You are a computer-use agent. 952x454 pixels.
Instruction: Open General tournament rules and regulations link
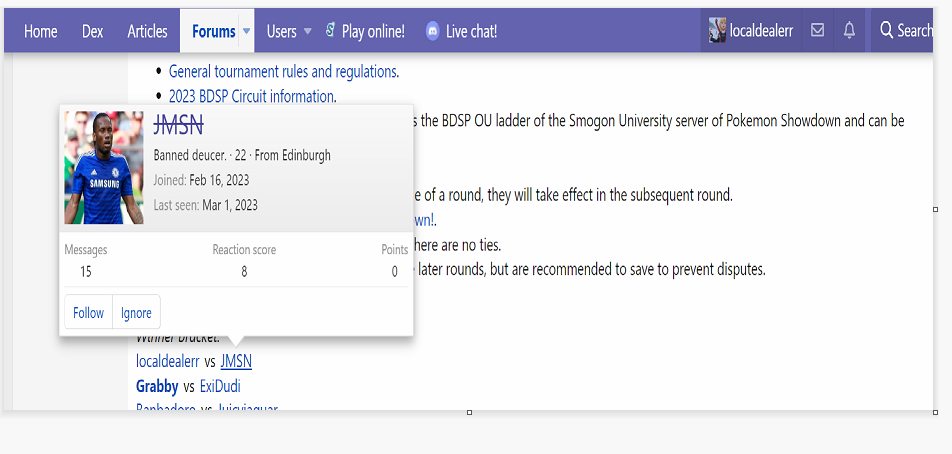pos(283,71)
